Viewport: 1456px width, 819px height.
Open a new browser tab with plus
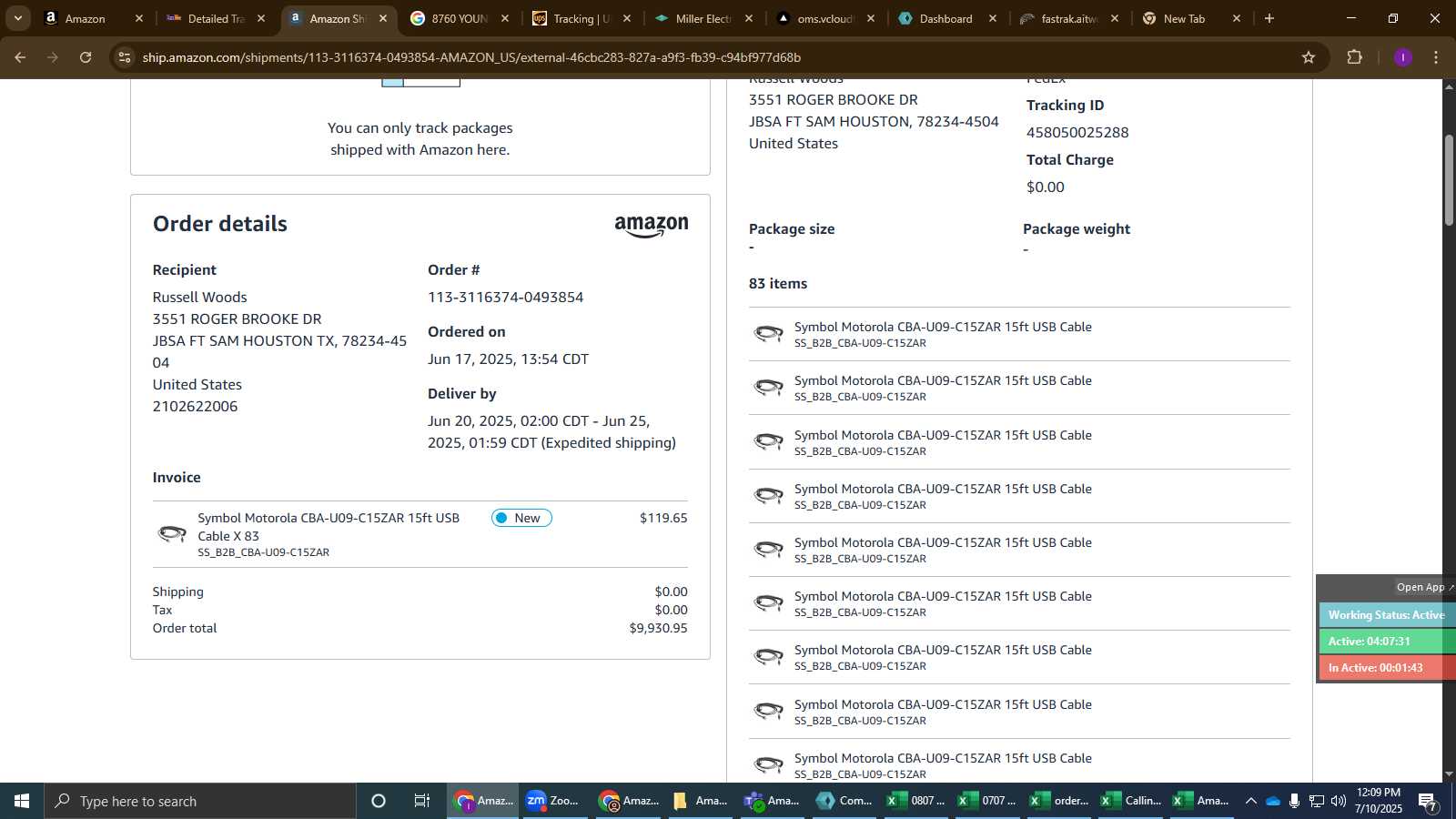click(x=1269, y=18)
